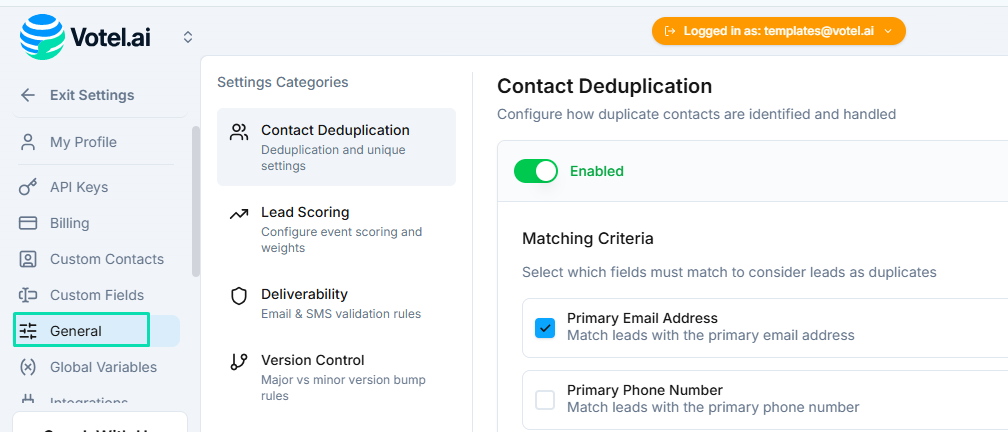Click the My Profile person icon
Image resolution: width=1008 pixels, height=432 pixels.
pyautogui.click(x=28, y=142)
